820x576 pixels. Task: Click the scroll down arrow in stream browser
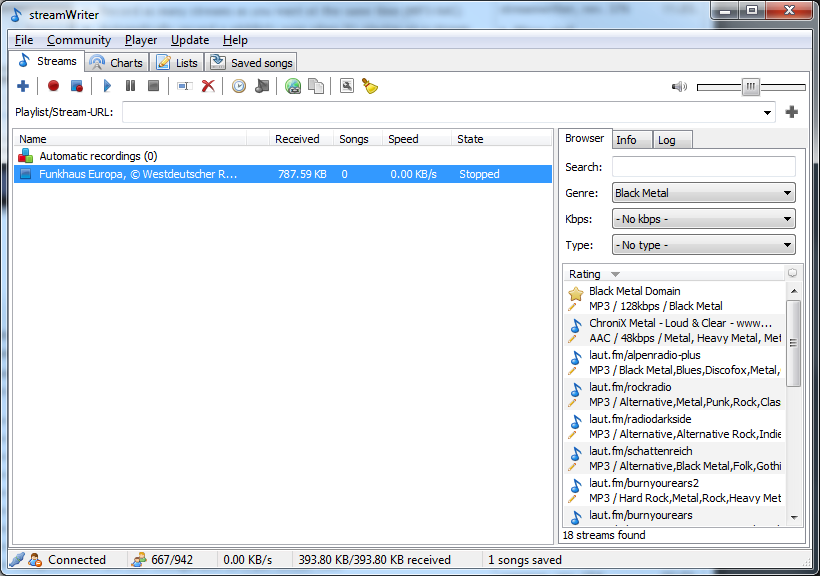pyautogui.click(x=794, y=517)
